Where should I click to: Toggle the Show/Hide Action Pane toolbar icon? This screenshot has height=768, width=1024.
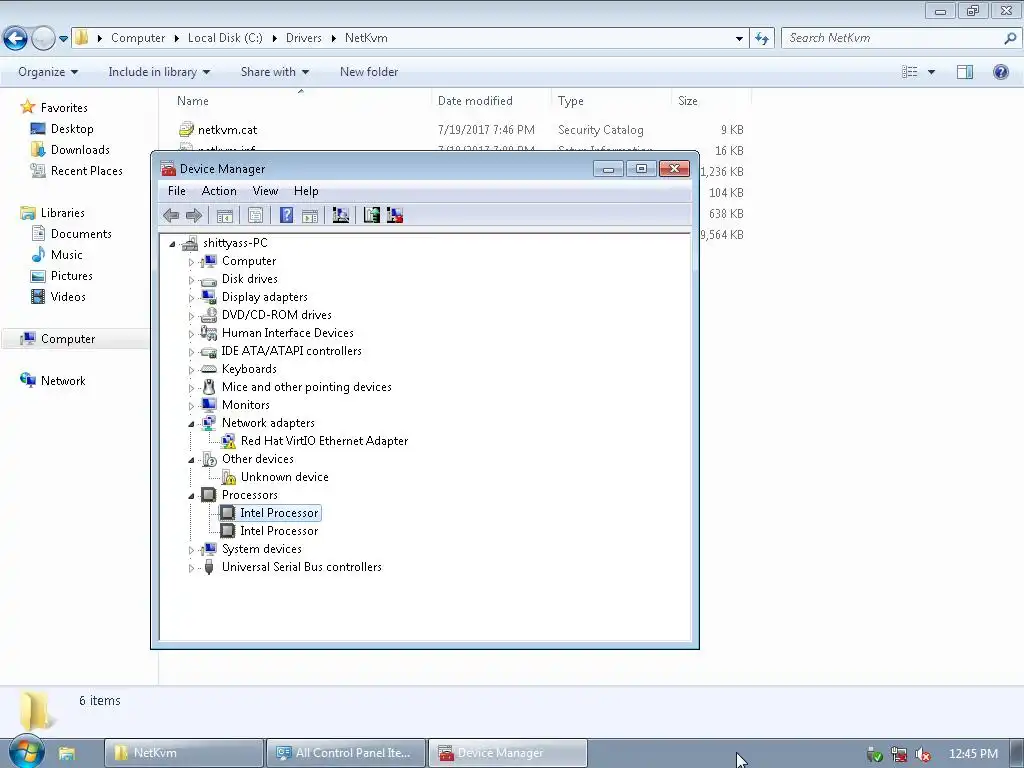(x=310, y=215)
